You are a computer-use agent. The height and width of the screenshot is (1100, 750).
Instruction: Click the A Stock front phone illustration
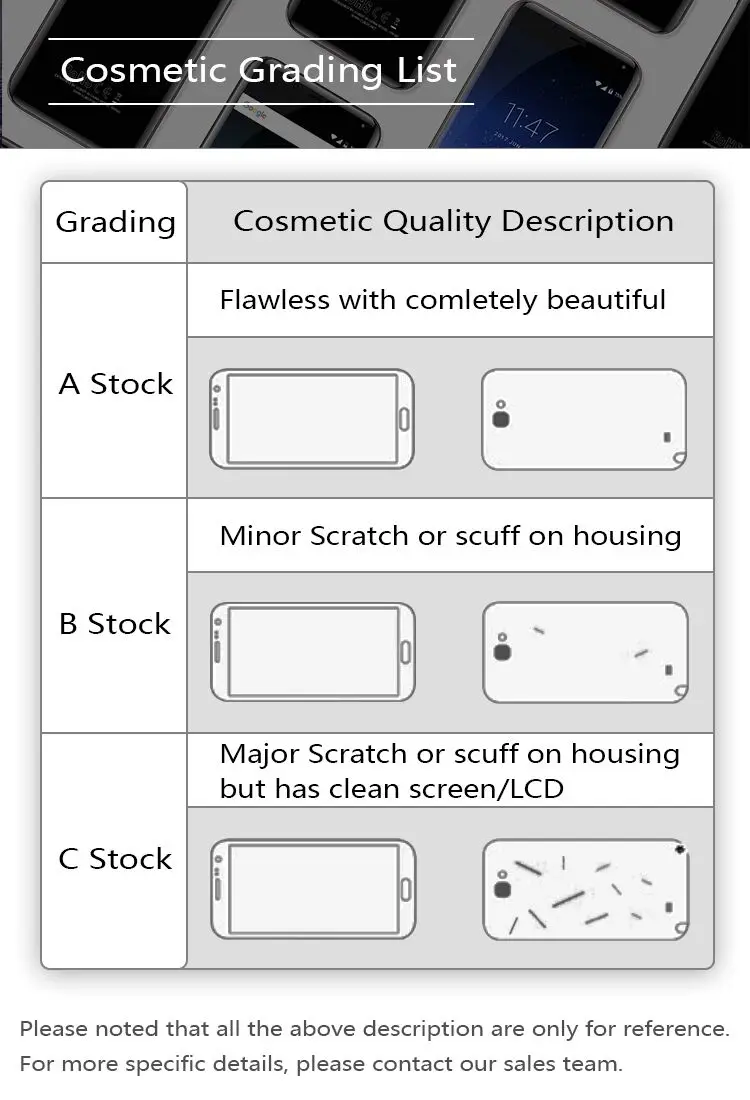click(x=312, y=419)
